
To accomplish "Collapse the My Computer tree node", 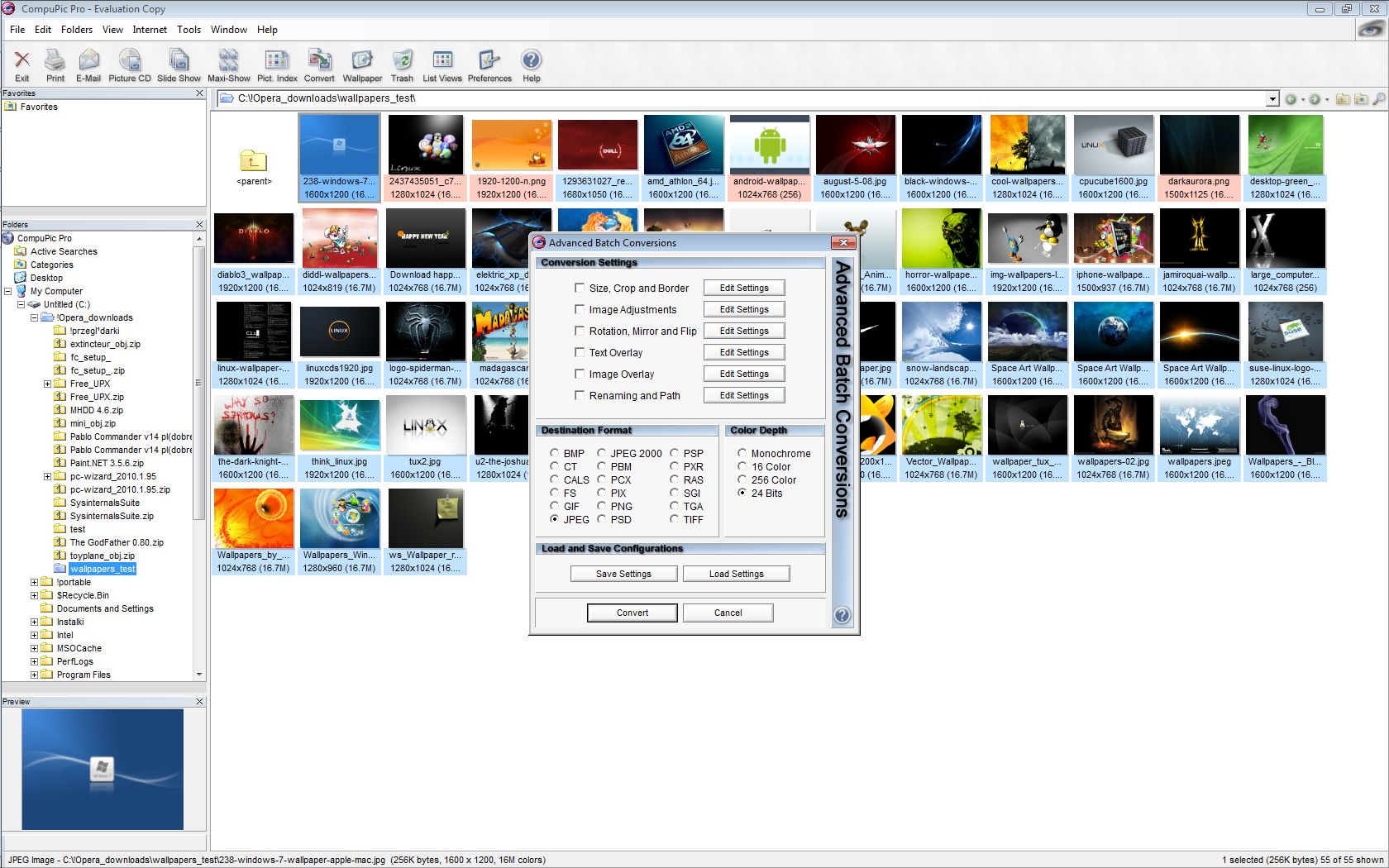I will click(x=8, y=291).
